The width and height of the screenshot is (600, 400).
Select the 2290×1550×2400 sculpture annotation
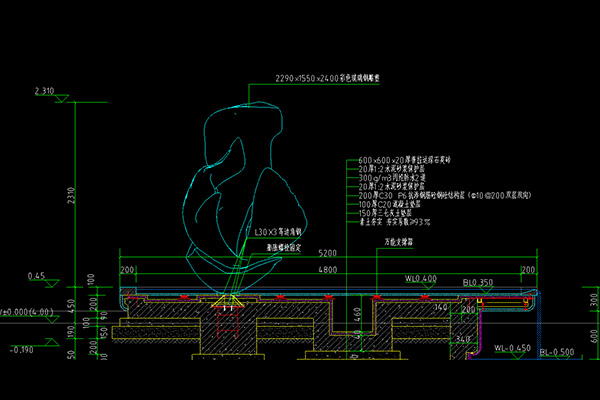(x=328, y=78)
